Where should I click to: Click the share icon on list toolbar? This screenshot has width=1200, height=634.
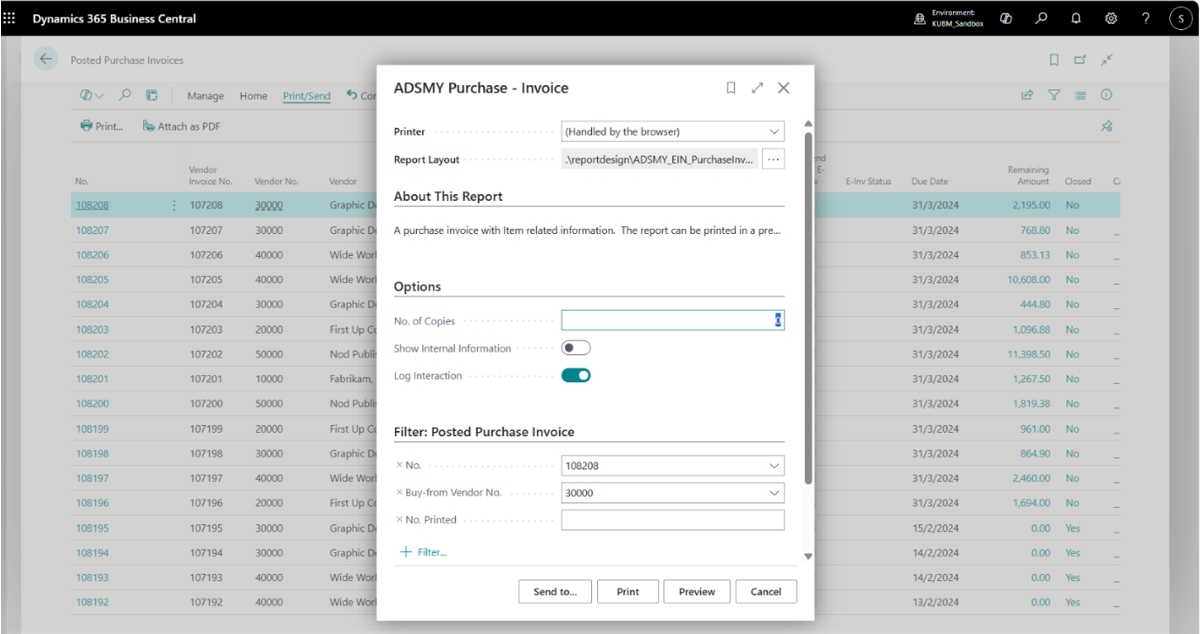(1027, 95)
